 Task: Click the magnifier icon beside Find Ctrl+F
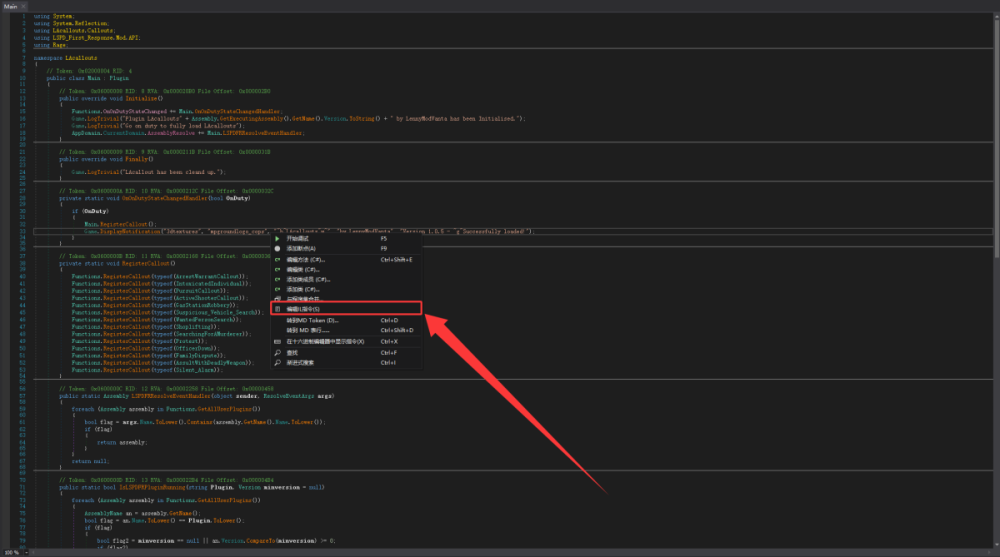[277, 353]
